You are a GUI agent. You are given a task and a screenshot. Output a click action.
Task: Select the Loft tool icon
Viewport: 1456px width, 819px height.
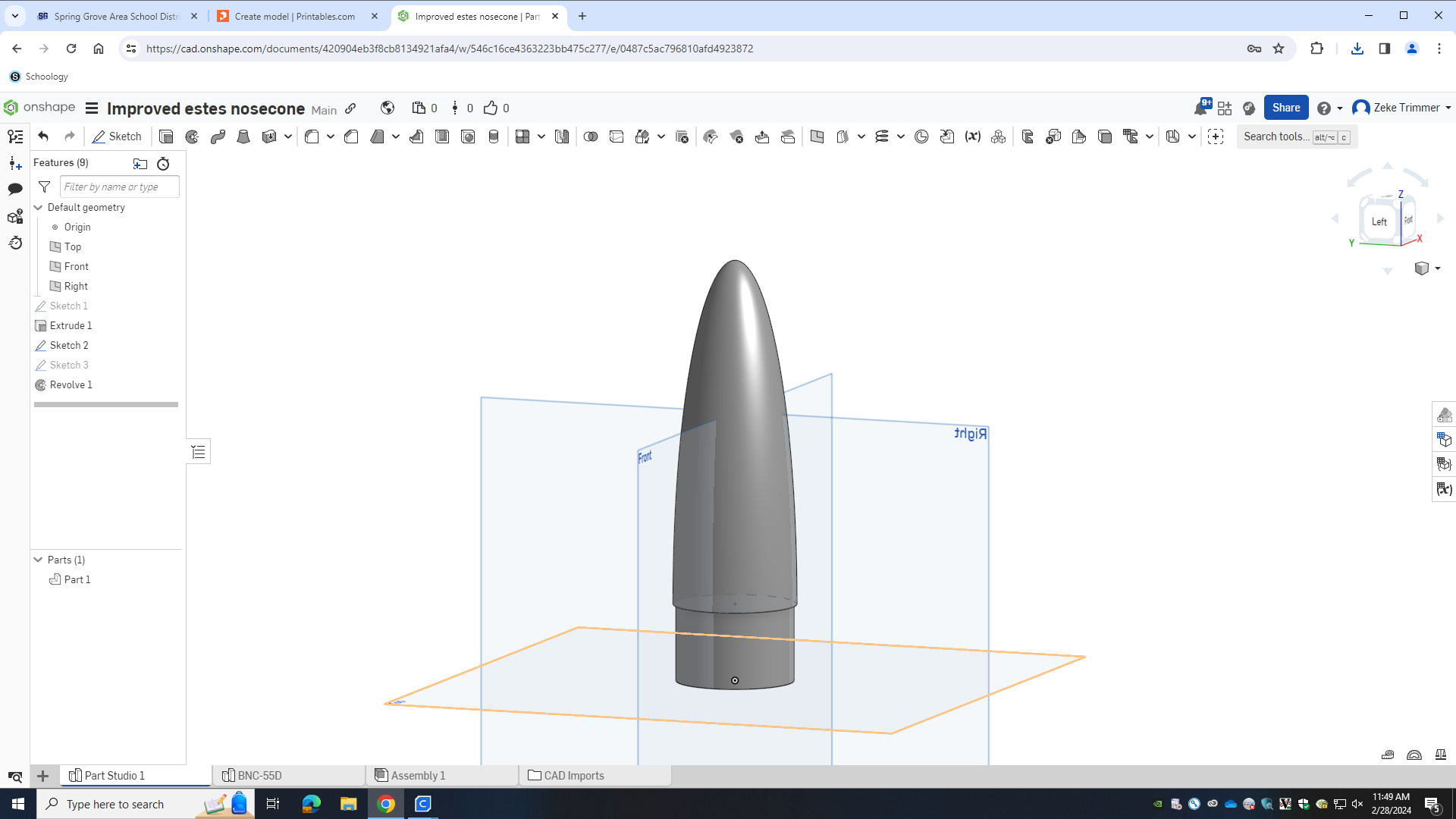(243, 136)
